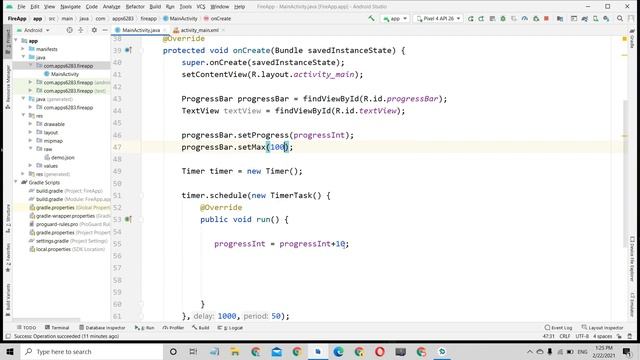Click Expand/Collapse all icon in Project panel
Viewport: 640px width, 360px height.
[x=81, y=30]
